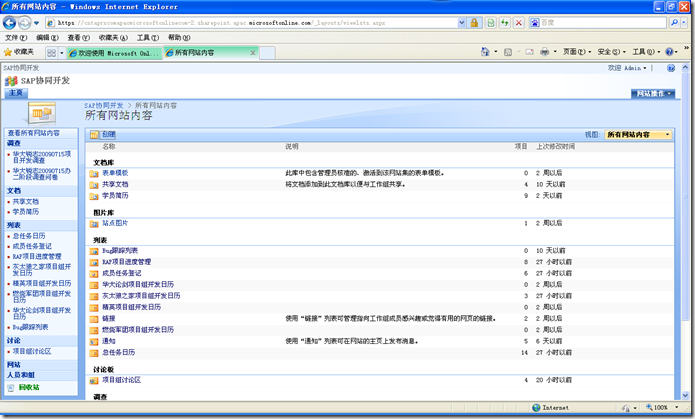This screenshot has height=419, width=695.
Task: Open the 编辑 menu
Action: (x=47, y=38)
